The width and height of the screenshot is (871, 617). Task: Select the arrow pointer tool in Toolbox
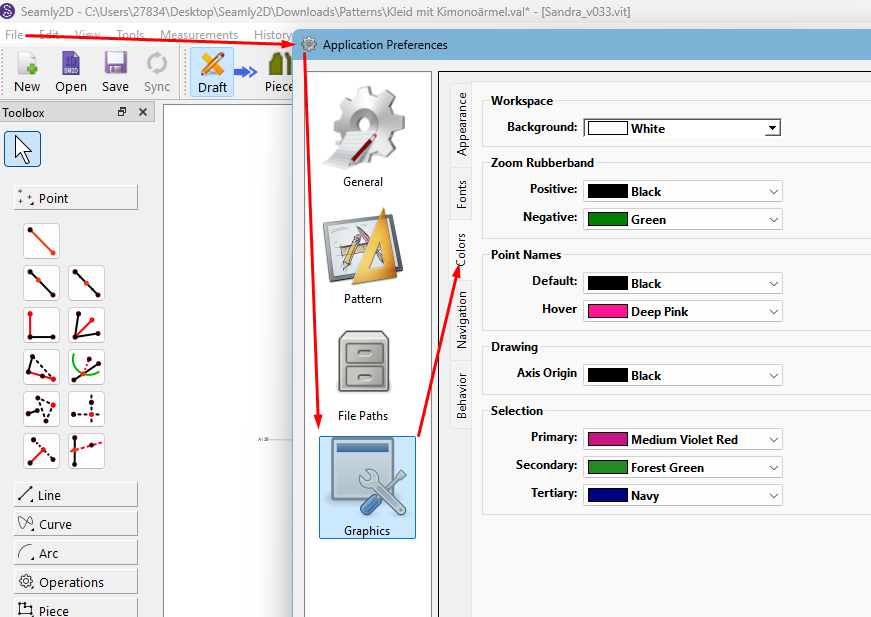click(x=23, y=149)
